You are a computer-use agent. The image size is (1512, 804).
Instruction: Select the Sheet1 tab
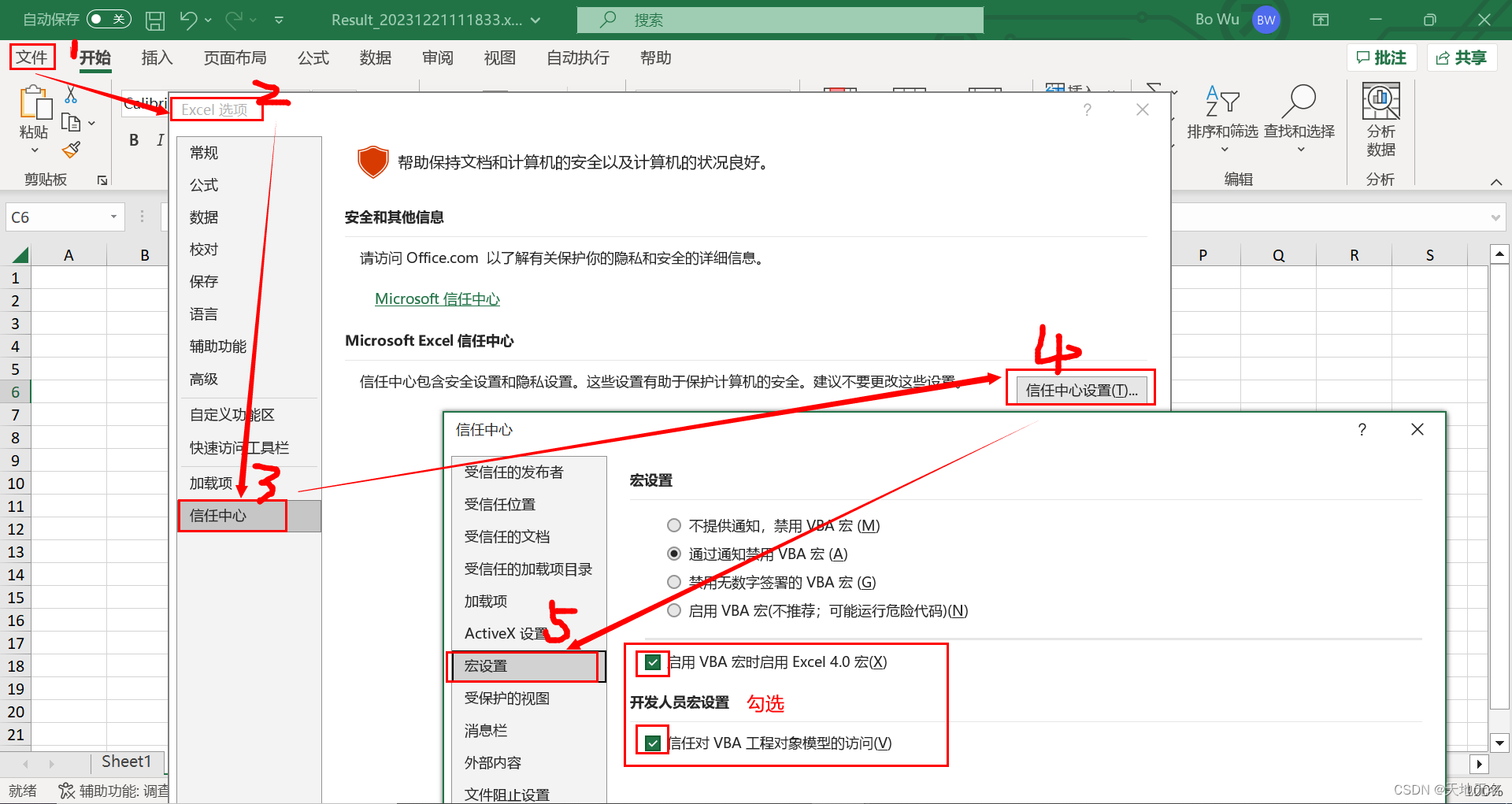pyautogui.click(x=127, y=761)
